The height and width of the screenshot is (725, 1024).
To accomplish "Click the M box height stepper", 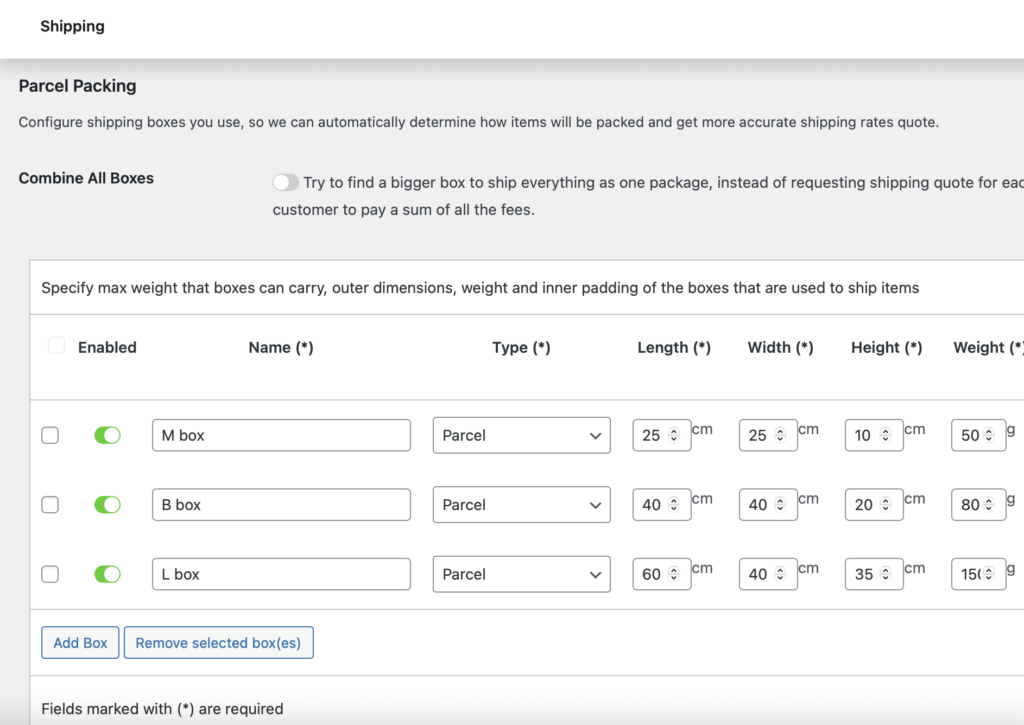I will tap(887, 436).
